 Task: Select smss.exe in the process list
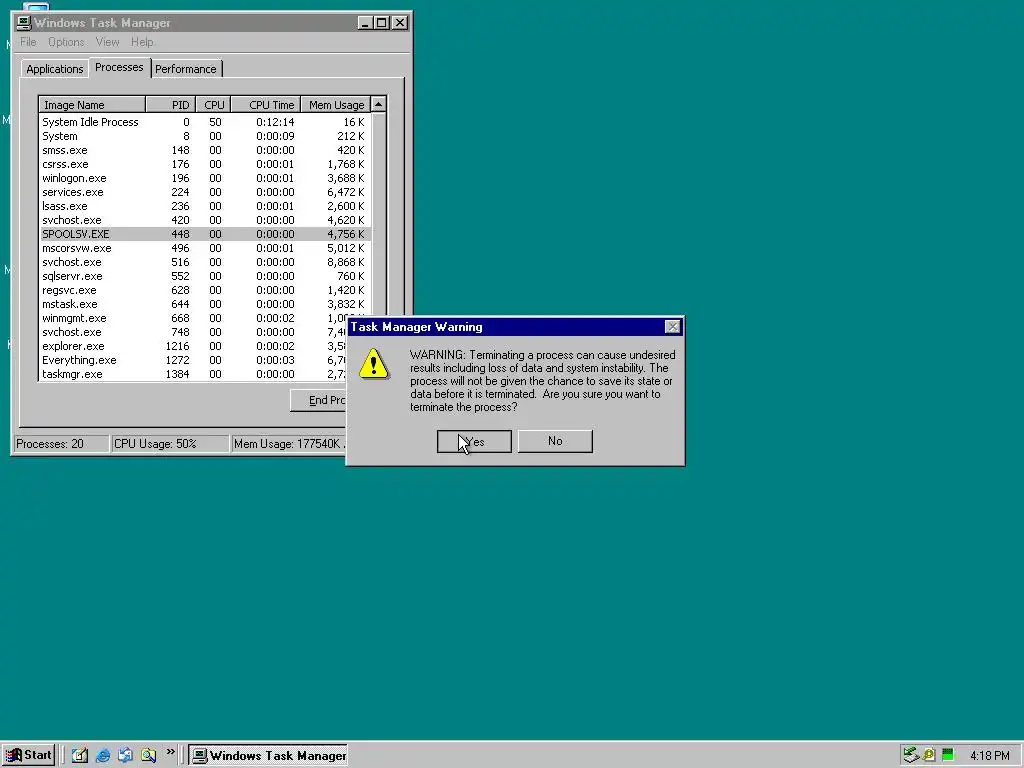(205, 150)
